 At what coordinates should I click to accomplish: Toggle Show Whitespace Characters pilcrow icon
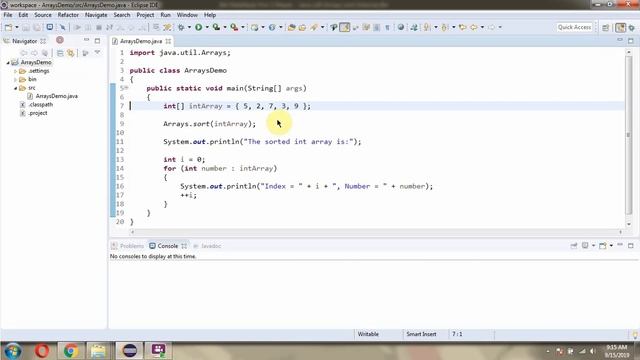(387, 27)
